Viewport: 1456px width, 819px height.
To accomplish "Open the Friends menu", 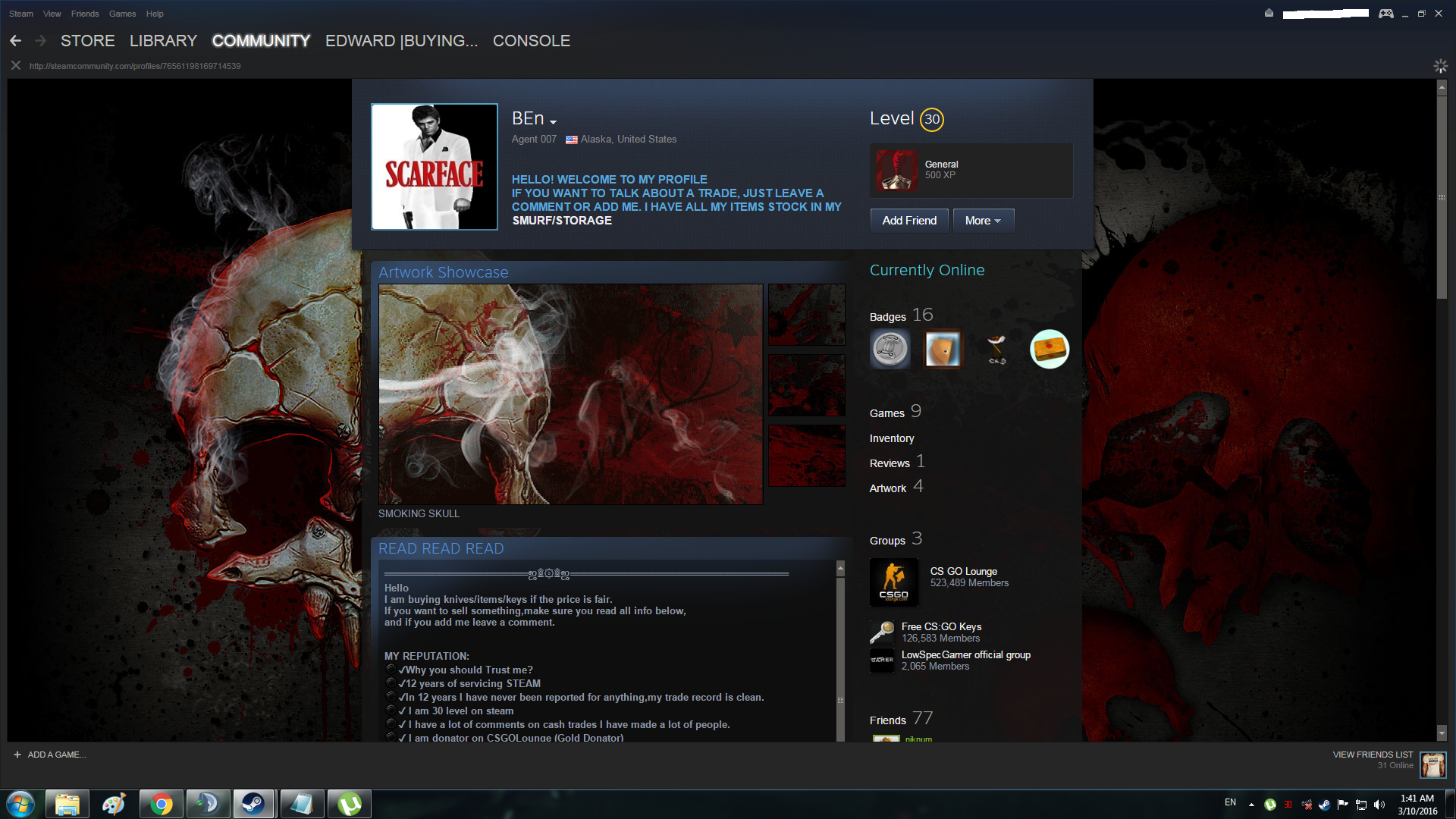I will click(x=85, y=14).
